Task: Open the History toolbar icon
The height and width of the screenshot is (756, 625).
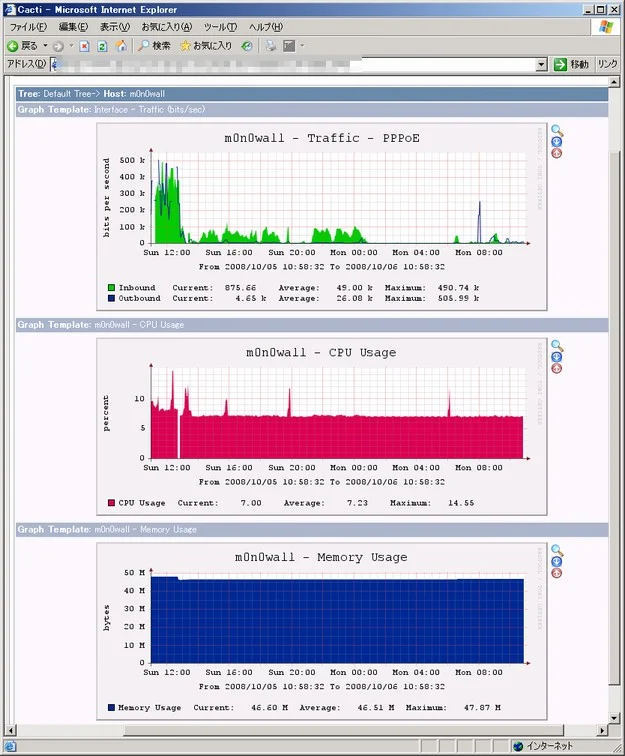Action: (247, 46)
